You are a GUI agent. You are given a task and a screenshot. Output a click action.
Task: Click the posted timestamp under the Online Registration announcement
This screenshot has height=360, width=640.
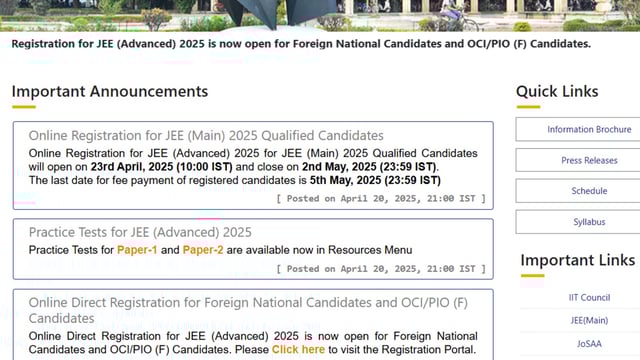[x=381, y=199]
